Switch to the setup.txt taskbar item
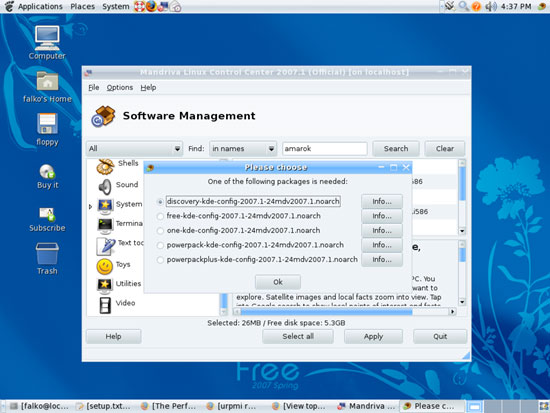The image size is (550, 413). click(x=104, y=406)
